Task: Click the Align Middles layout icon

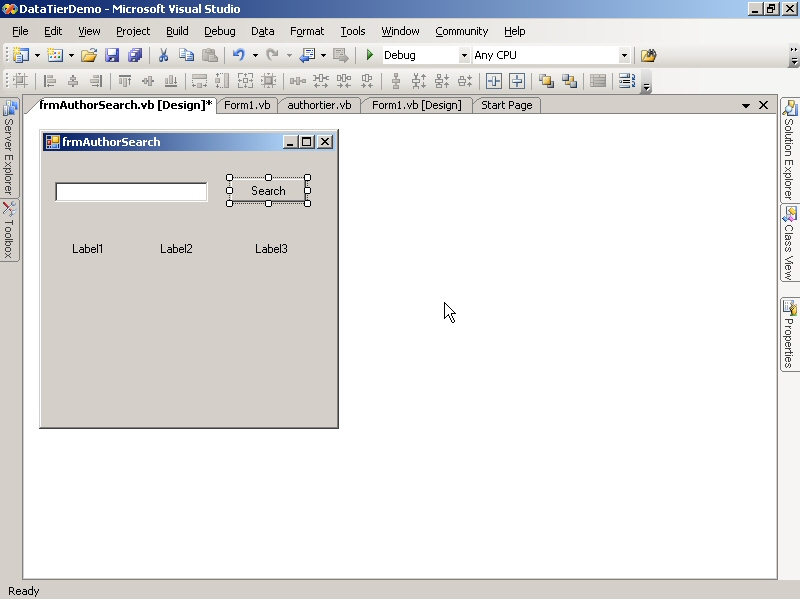Action: pyautogui.click(x=148, y=81)
